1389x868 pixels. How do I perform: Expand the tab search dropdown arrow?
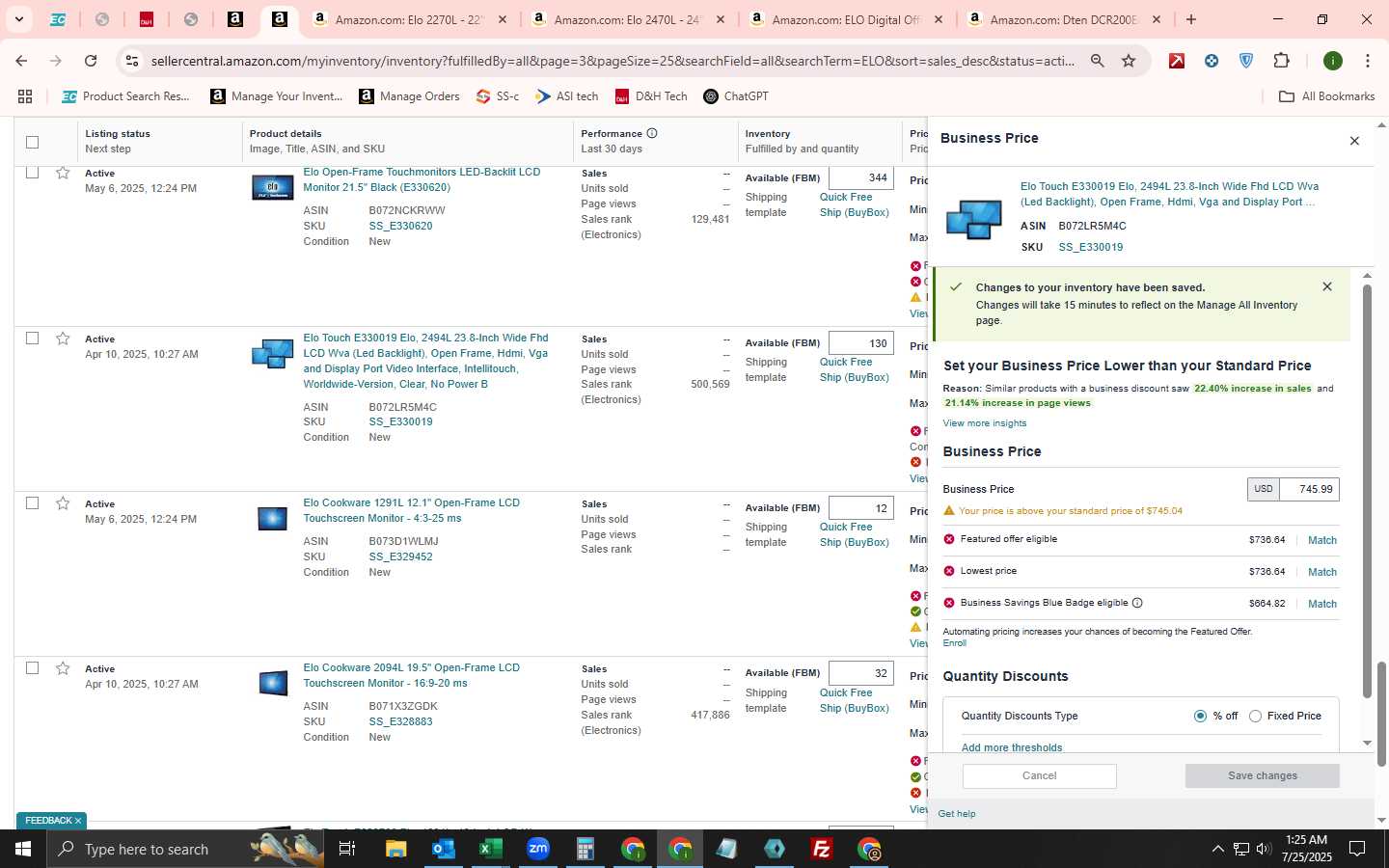(x=18, y=19)
